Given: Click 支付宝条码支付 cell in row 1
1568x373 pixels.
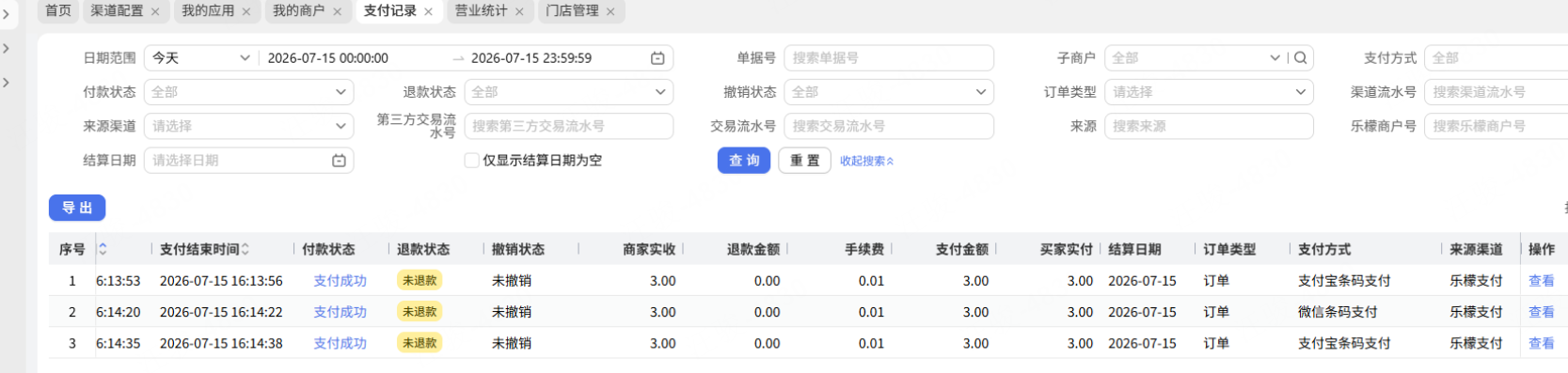Looking at the screenshot, I should click(x=1344, y=281).
